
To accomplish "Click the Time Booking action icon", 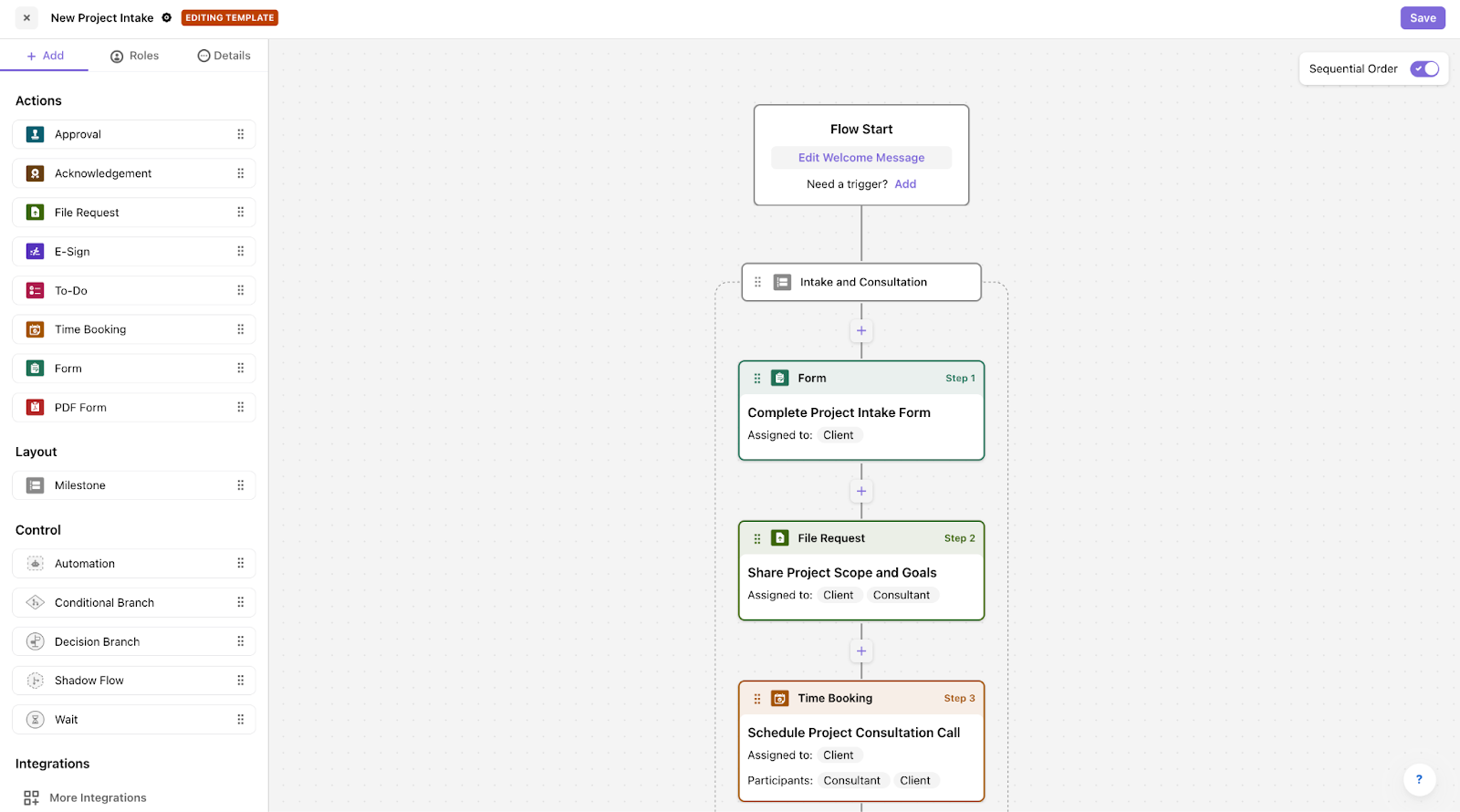I will pos(34,328).
